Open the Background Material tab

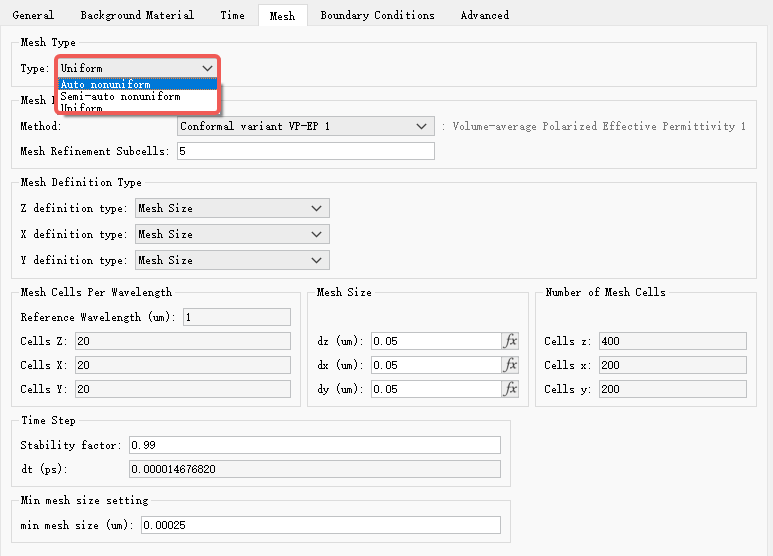[x=137, y=15]
